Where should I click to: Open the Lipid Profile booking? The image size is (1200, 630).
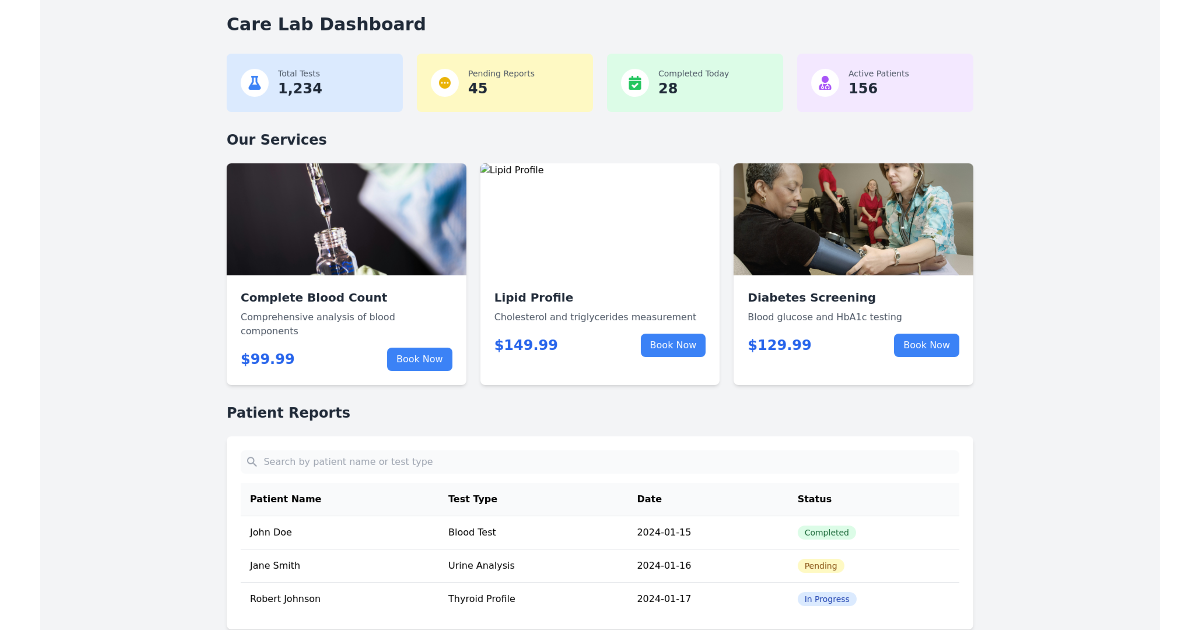coord(673,345)
